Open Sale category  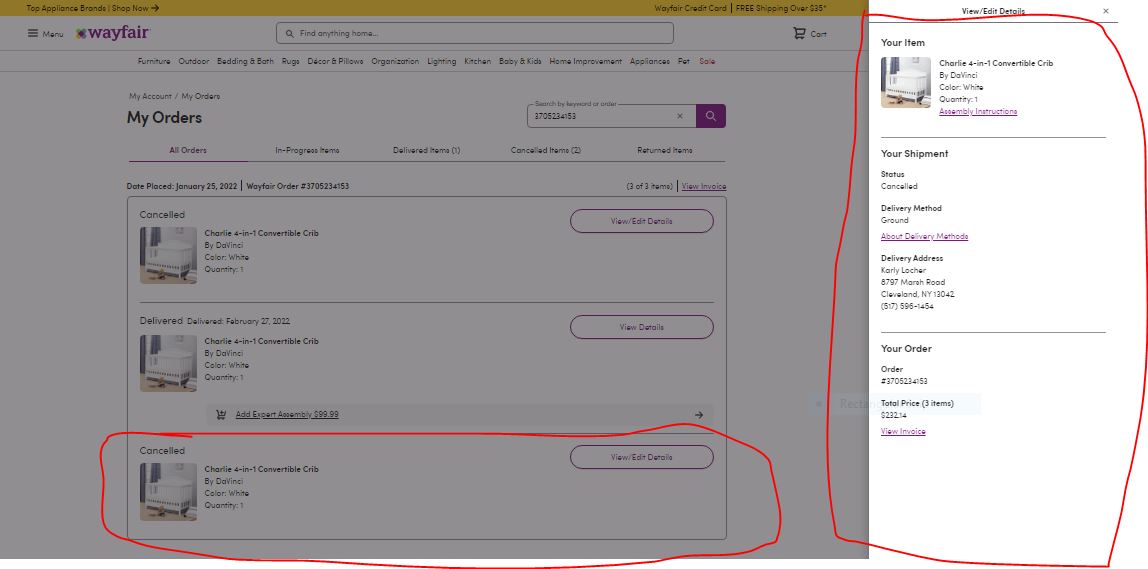click(707, 62)
